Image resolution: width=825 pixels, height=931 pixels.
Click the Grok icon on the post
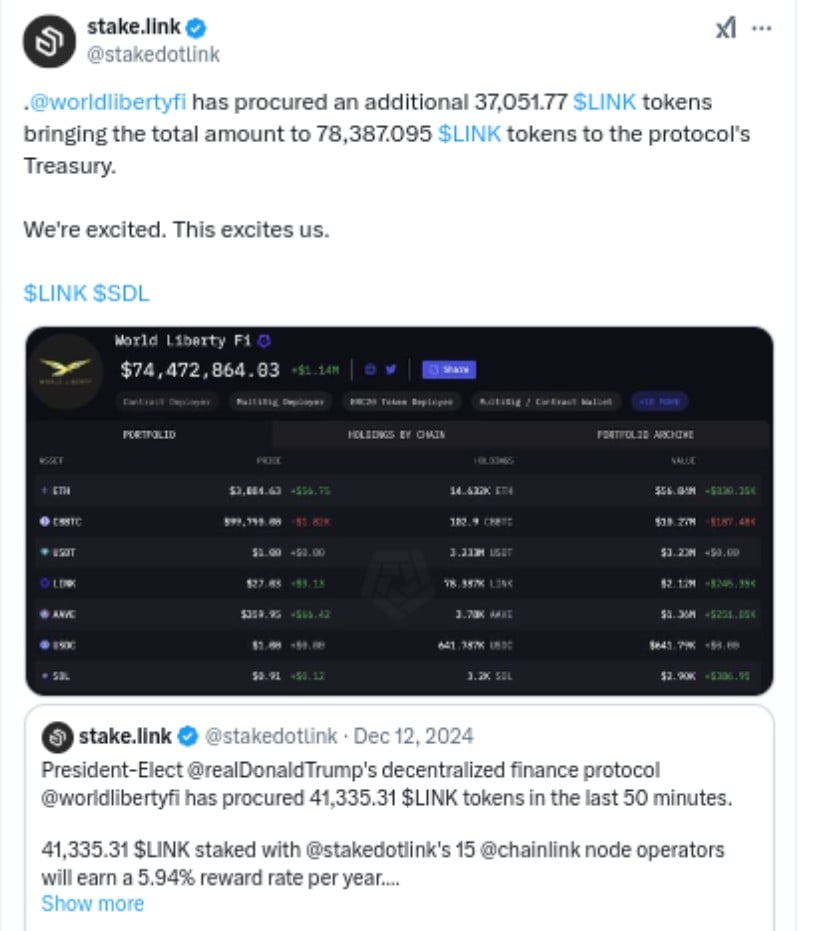[725, 29]
